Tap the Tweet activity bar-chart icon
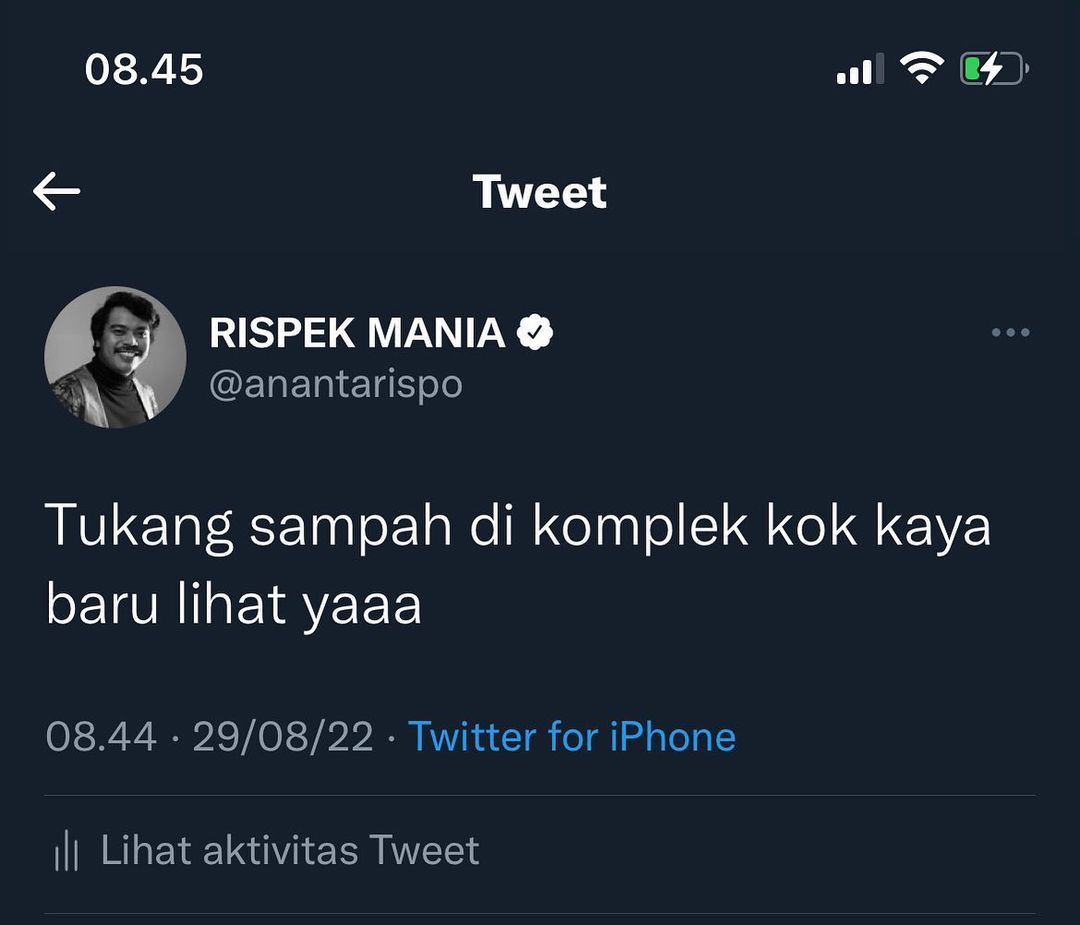This screenshot has width=1080, height=925. (x=67, y=852)
